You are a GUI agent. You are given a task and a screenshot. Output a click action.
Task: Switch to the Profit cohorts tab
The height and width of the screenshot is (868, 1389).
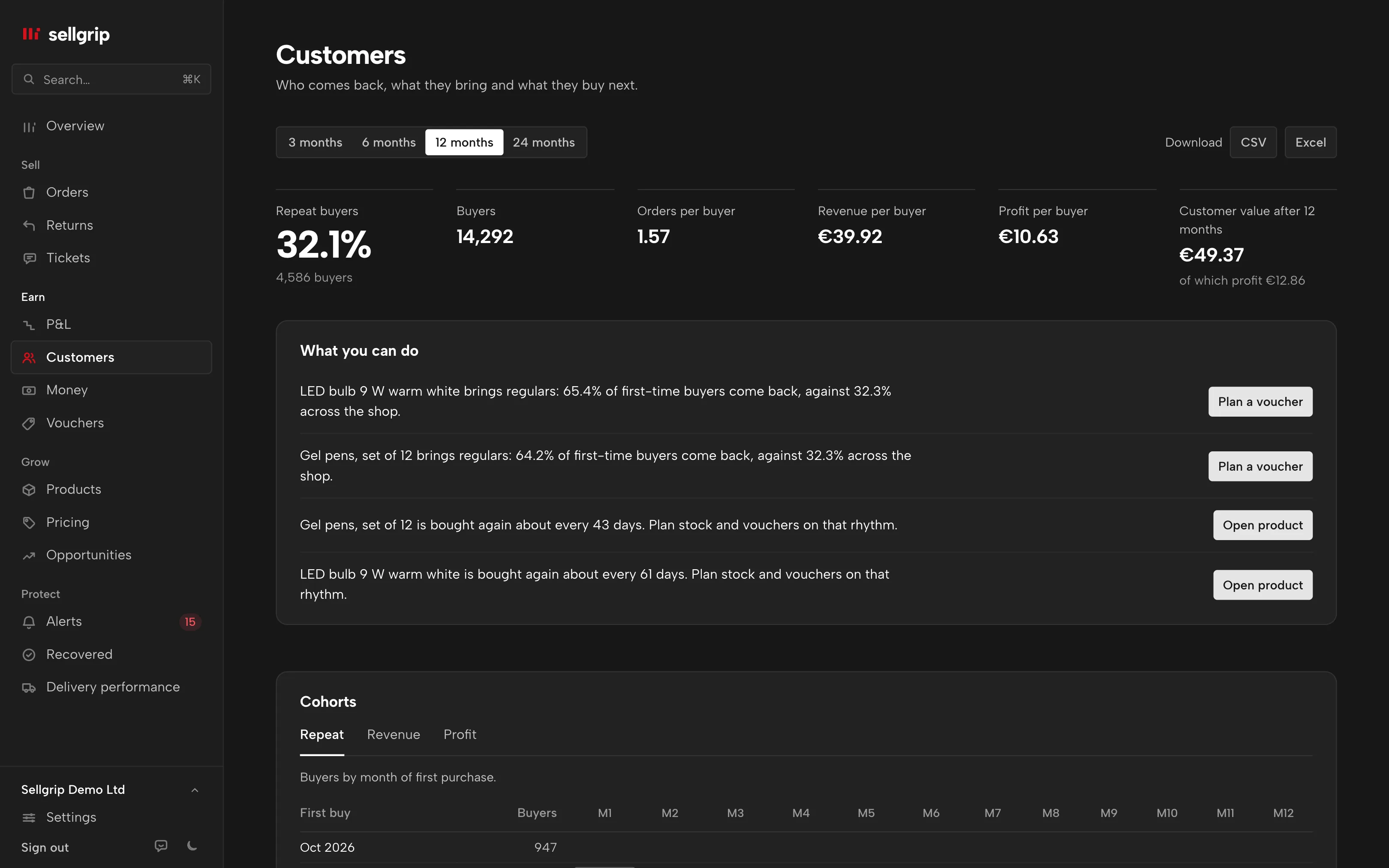460,734
